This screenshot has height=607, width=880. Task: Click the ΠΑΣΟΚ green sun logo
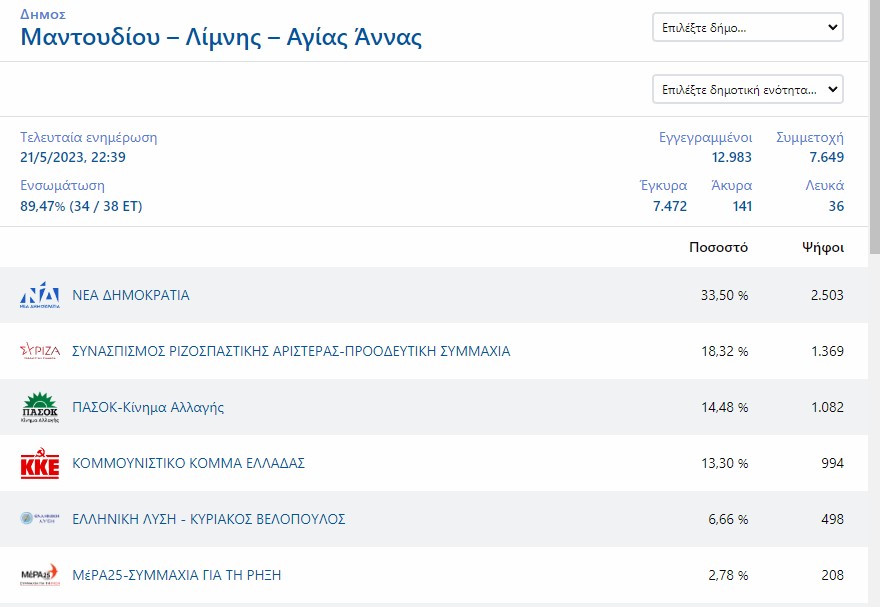coord(40,408)
